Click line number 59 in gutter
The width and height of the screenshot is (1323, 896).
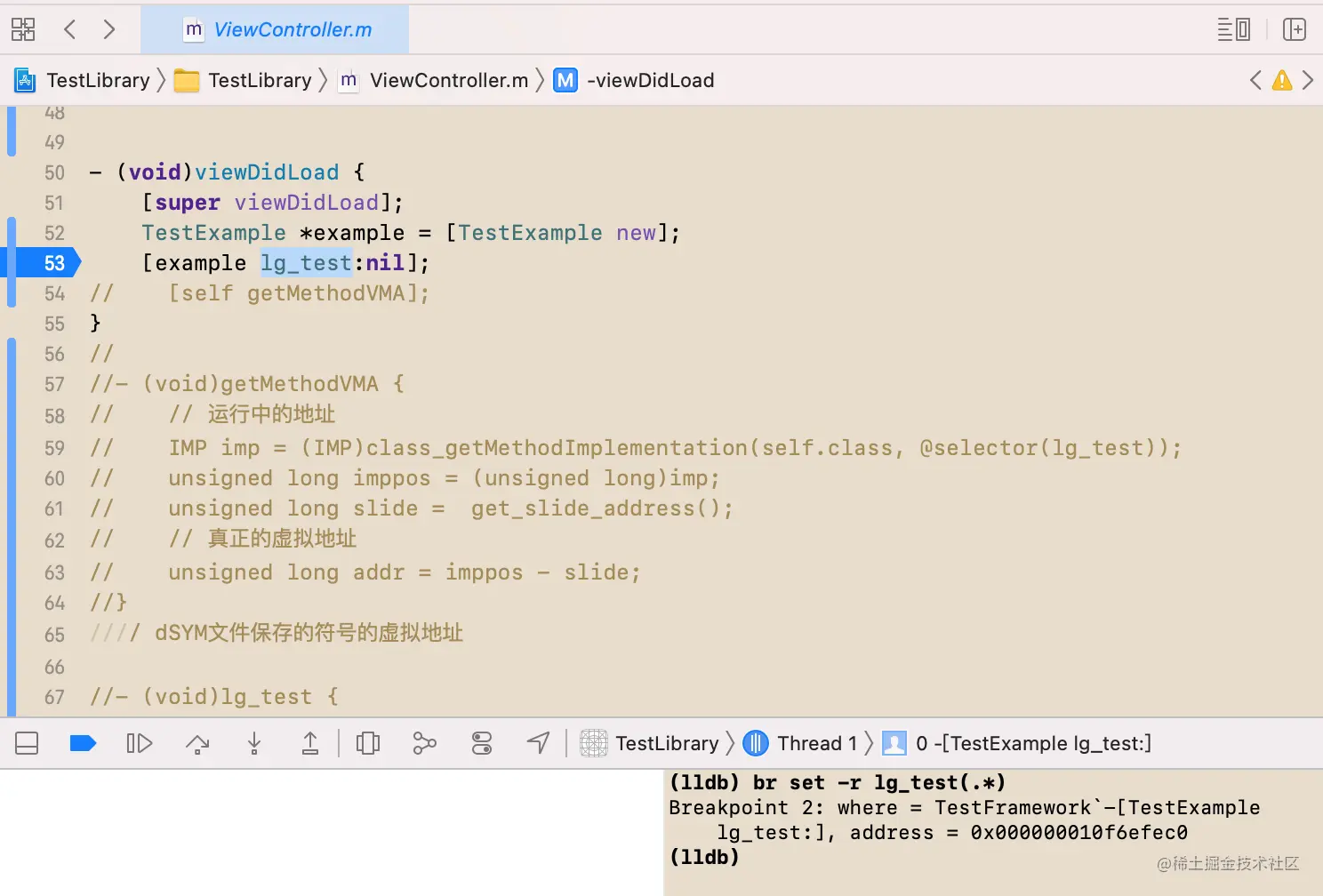coord(54,448)
